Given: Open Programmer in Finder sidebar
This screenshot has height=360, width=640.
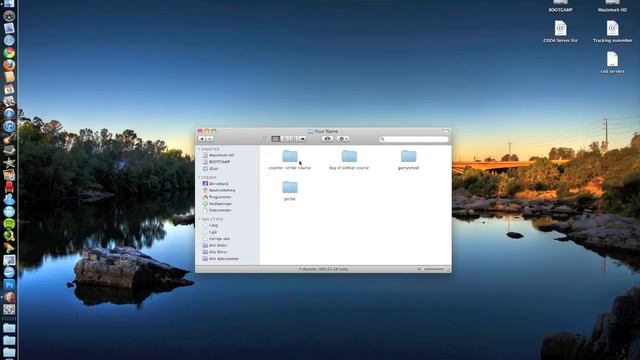Looking at the screenshot, I should click(x=217, y=197).
